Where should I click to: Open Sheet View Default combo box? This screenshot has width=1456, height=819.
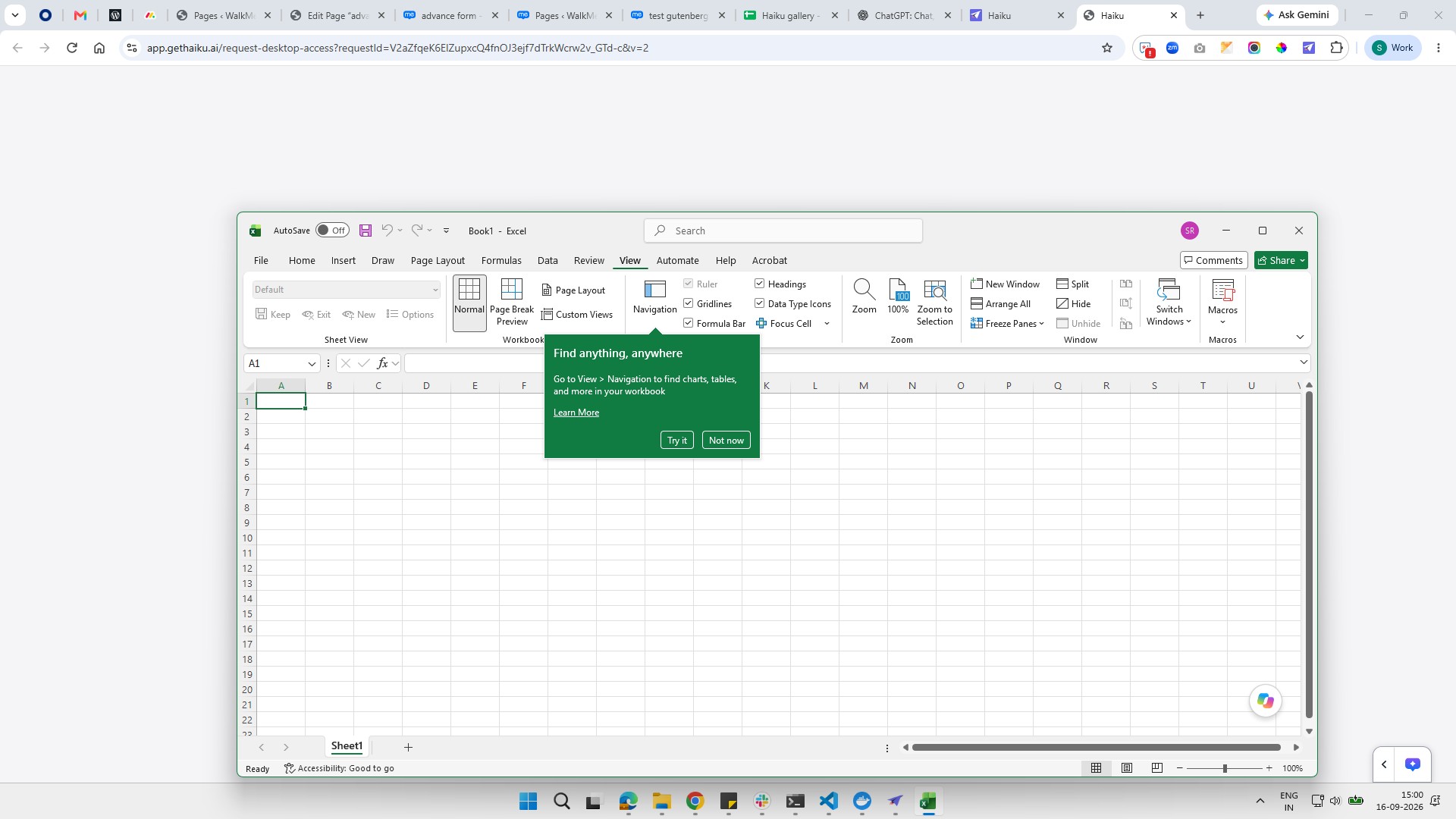(346, 290)
